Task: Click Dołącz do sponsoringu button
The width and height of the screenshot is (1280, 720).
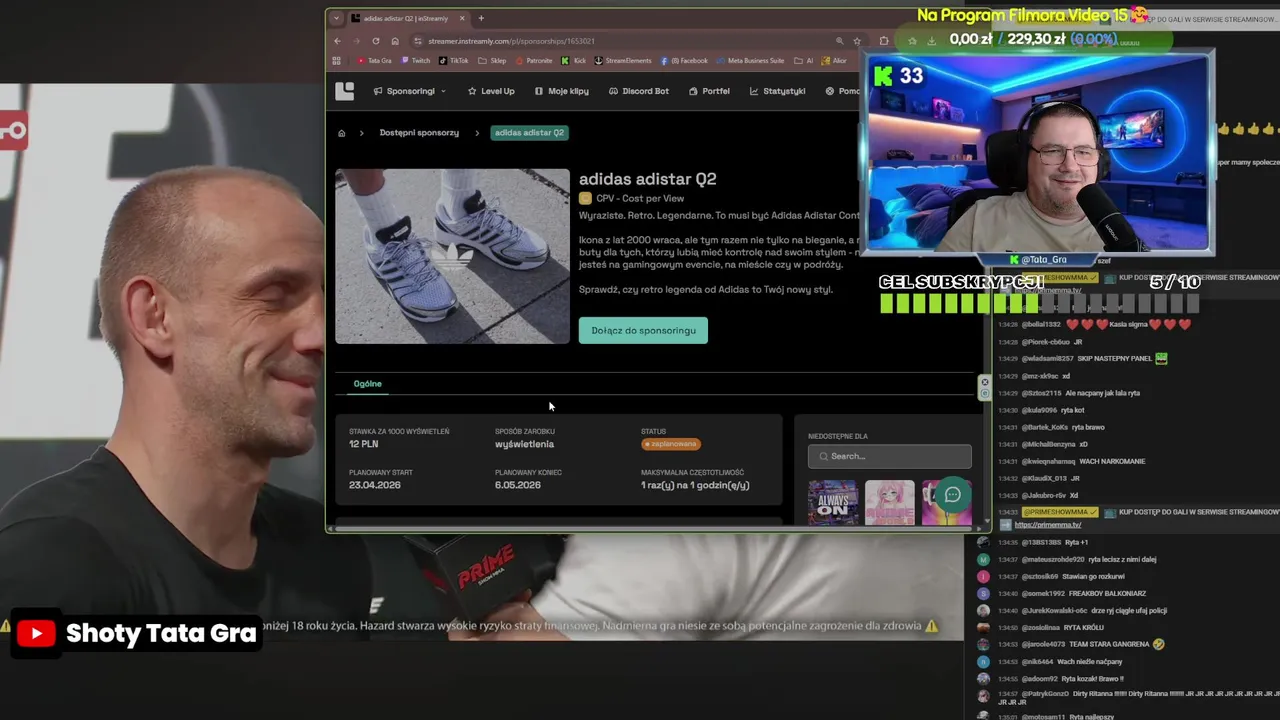Action: (643, 331)
